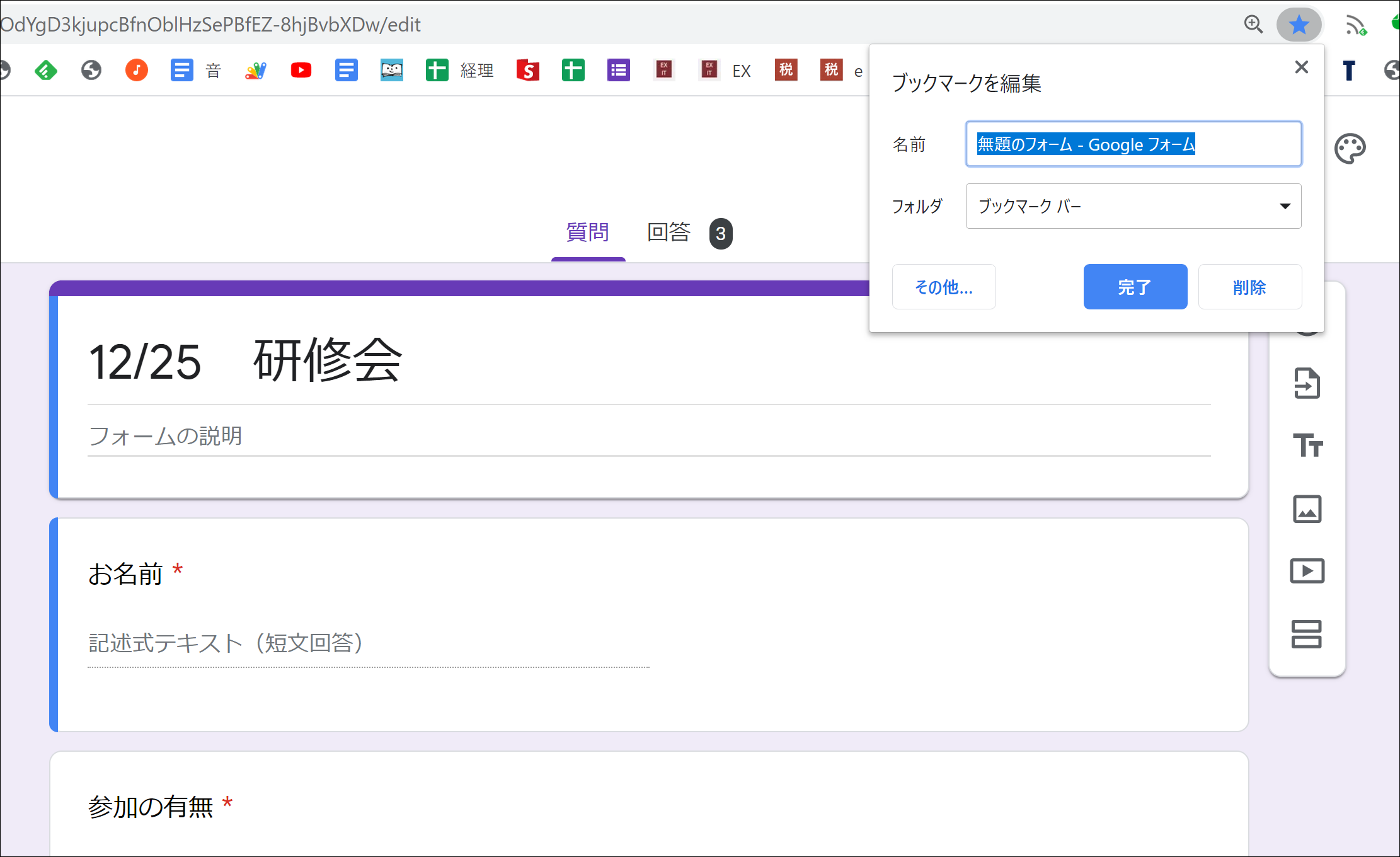Open the green Sheets bookmark without label

tap(573, 70)
